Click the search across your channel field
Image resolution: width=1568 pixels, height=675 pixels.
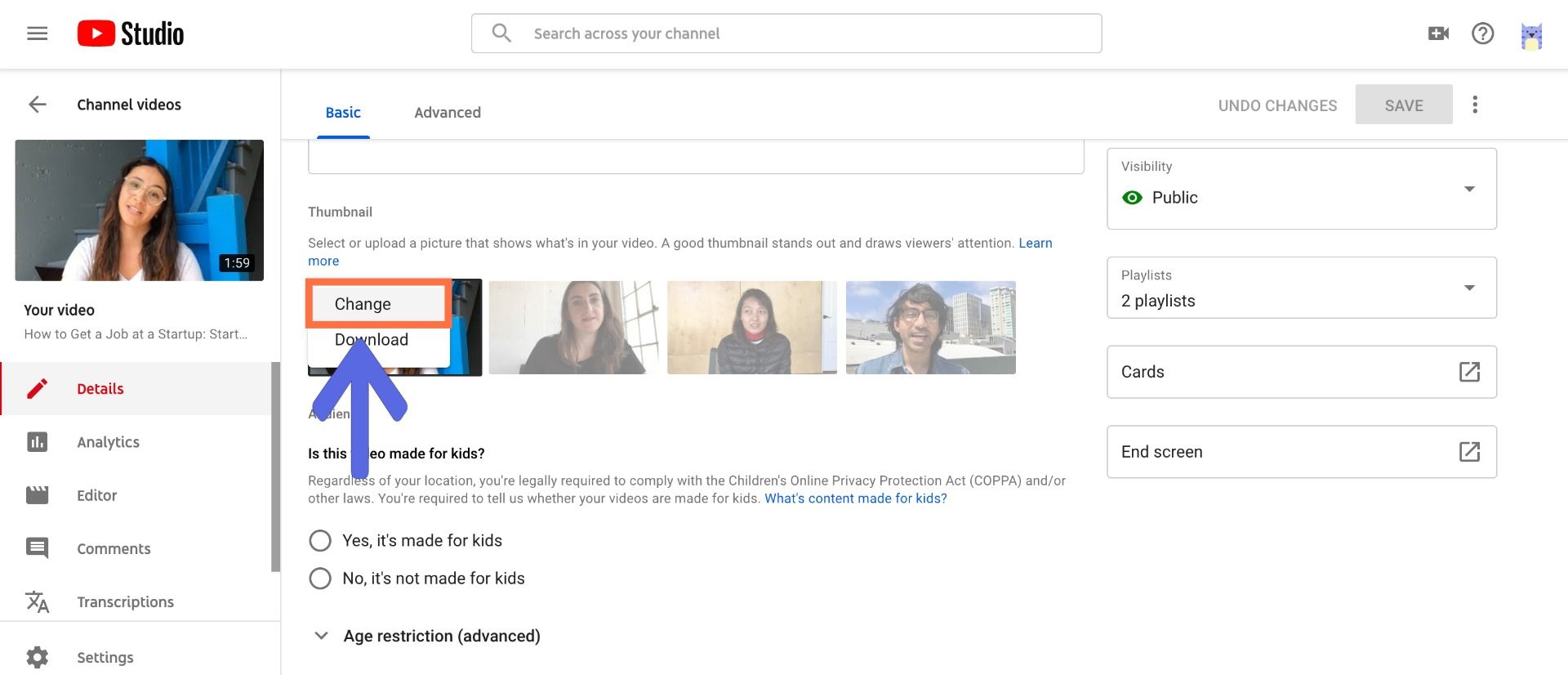coord(786,34)
